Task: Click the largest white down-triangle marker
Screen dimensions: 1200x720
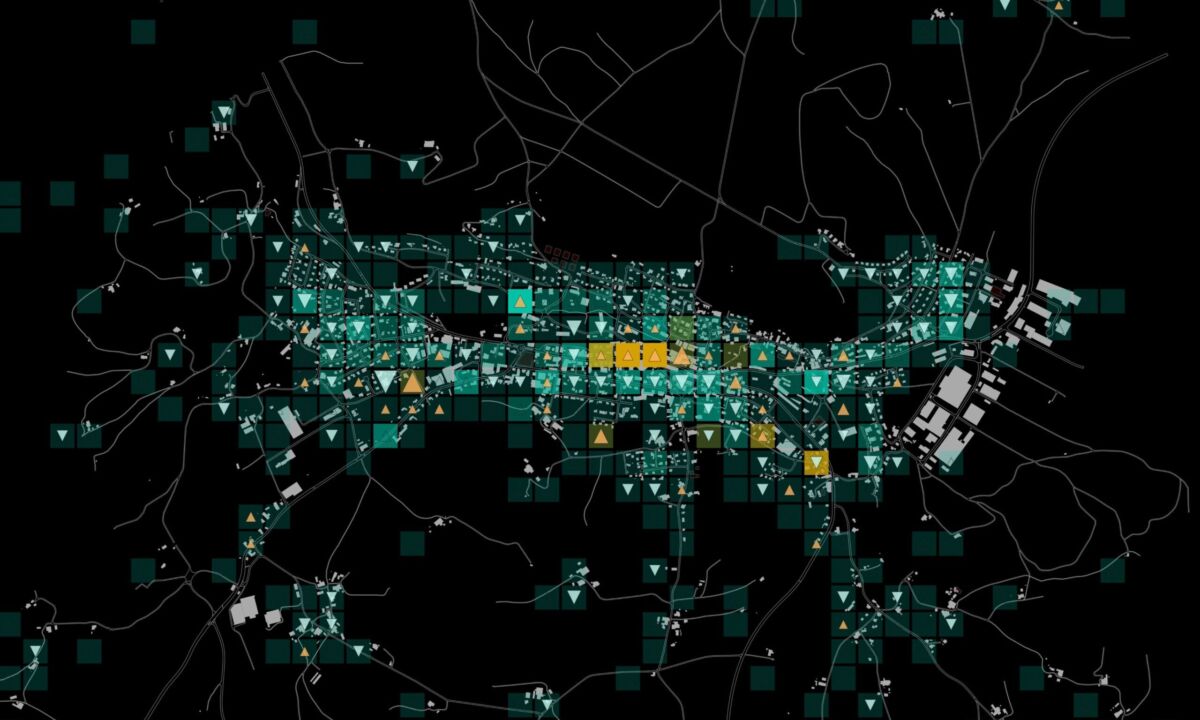Action: point(385,381)
